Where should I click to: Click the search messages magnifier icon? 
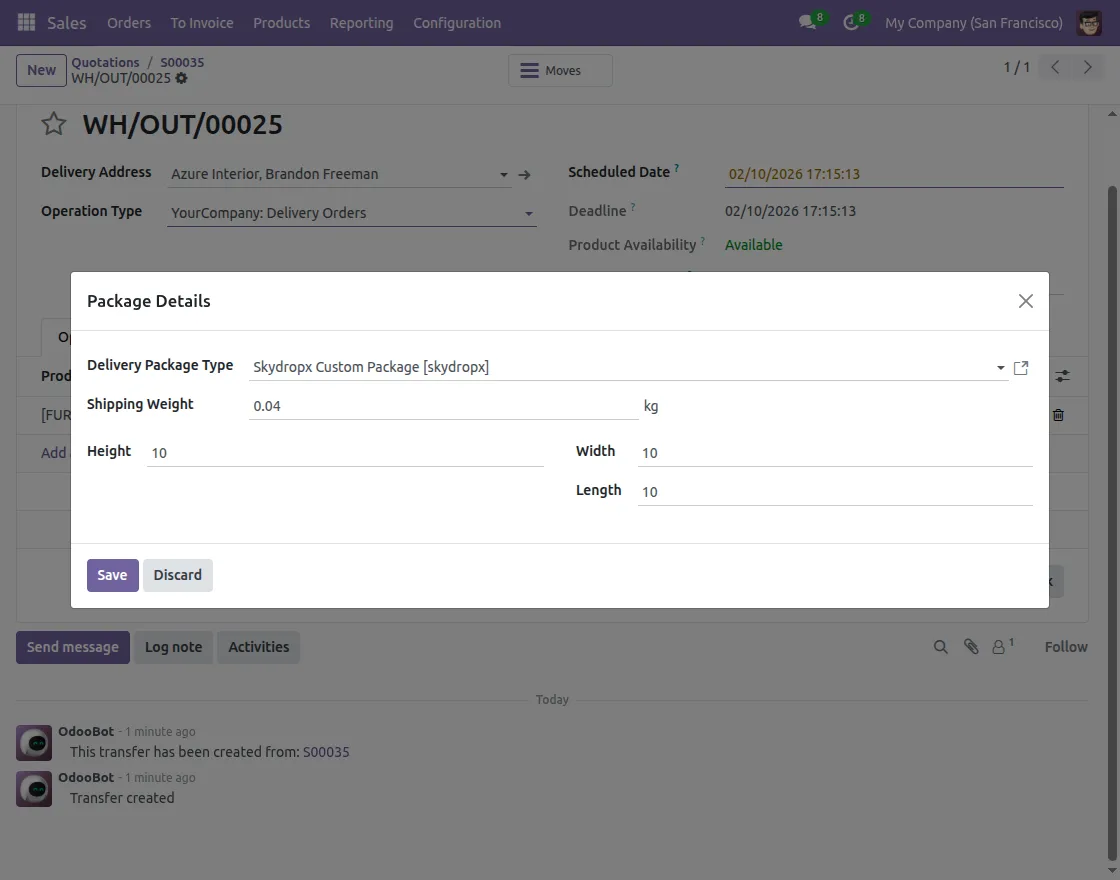(940, 647)
